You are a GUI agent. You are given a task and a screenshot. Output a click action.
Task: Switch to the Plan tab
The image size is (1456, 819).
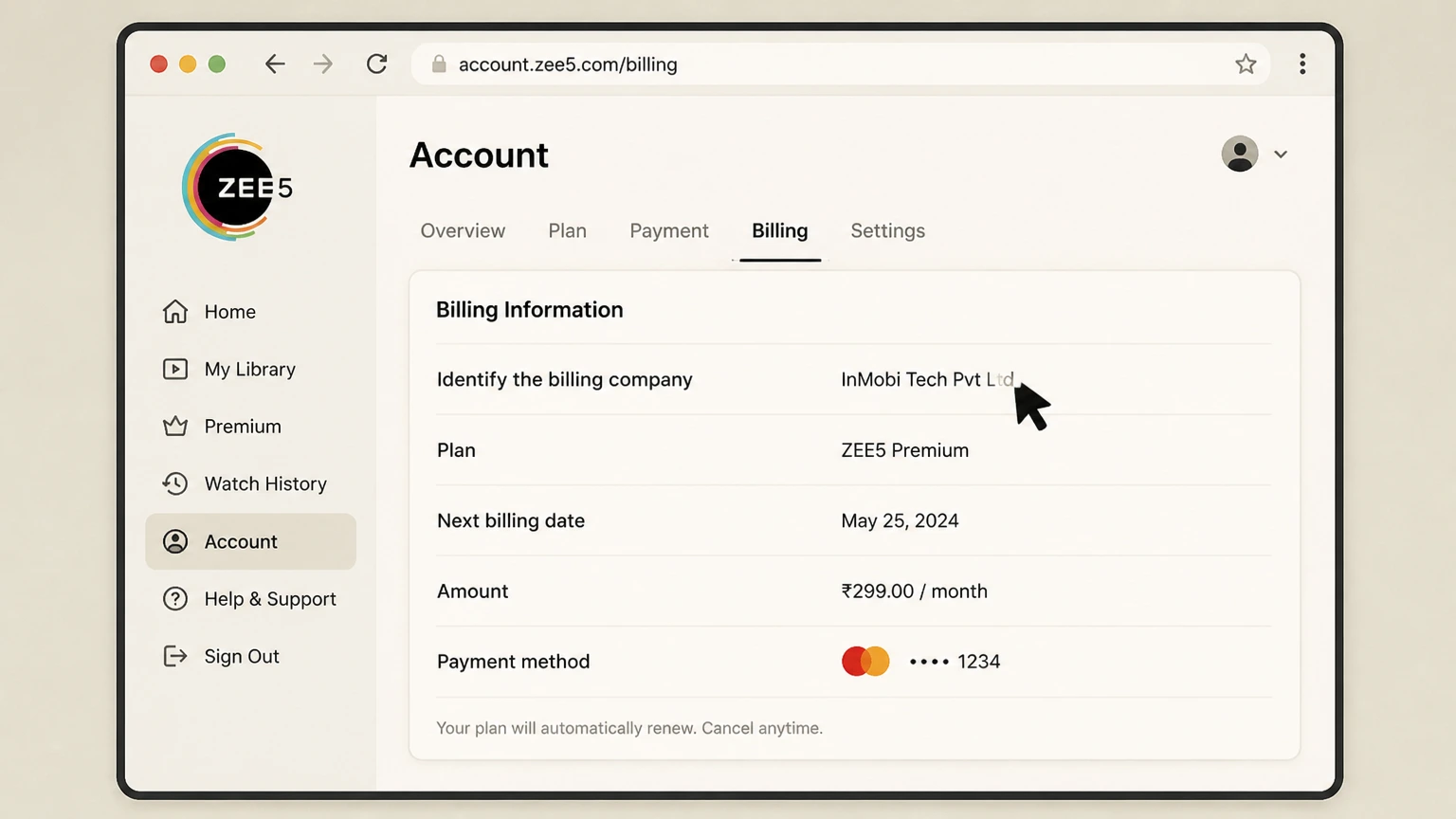click(567, 230)
